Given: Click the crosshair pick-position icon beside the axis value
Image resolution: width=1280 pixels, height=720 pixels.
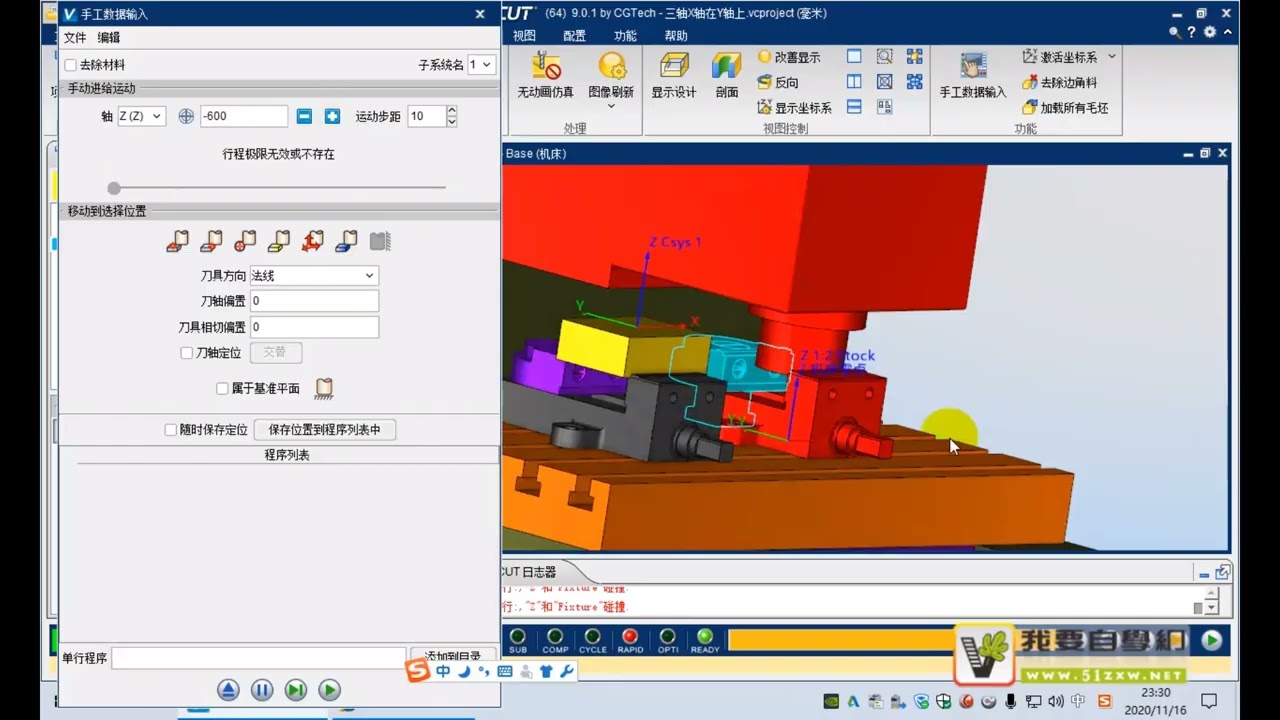Looking at the screenshot, I should (x=185, y=116).
